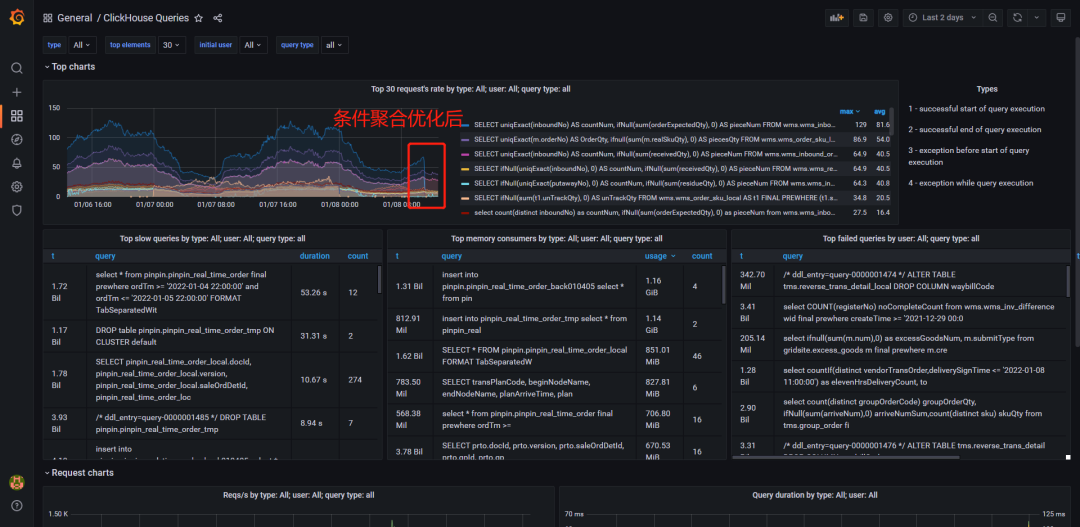This screenshot has height=527, width=1080.
Task: Open the user avatar profile icon
Action: click(17, 482)
